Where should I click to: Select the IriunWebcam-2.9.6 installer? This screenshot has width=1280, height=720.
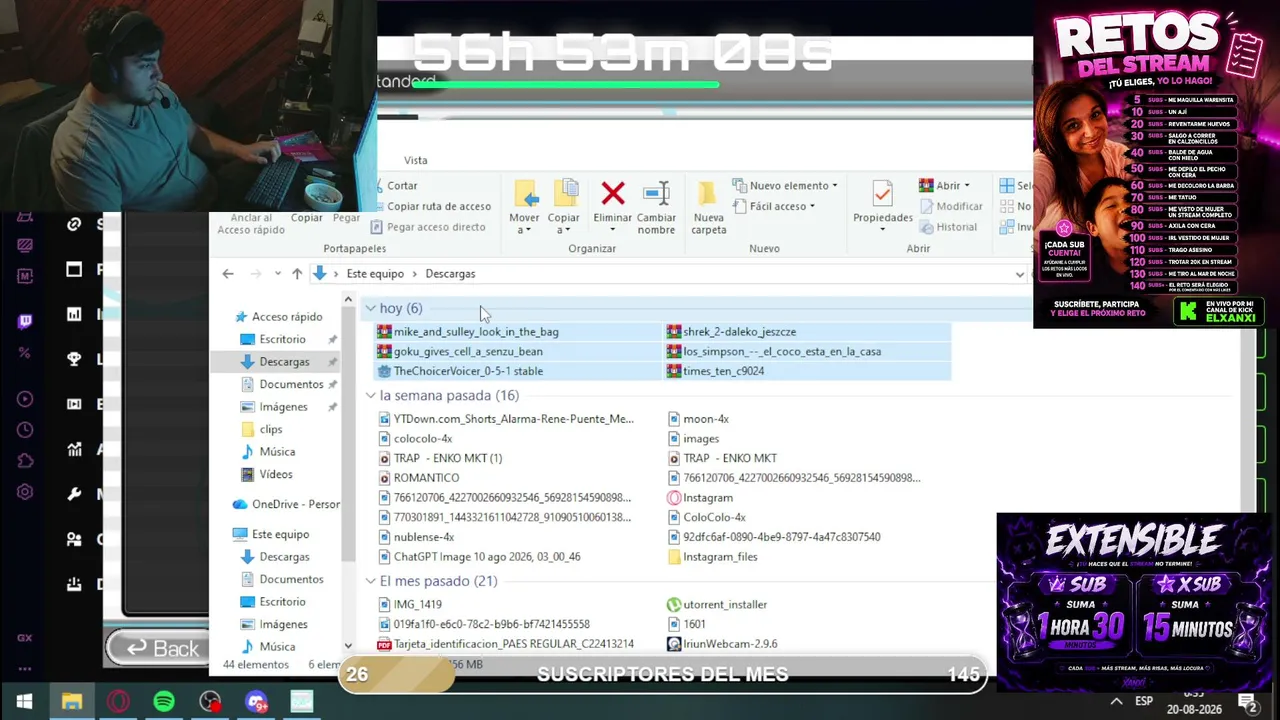pos(722,644)
